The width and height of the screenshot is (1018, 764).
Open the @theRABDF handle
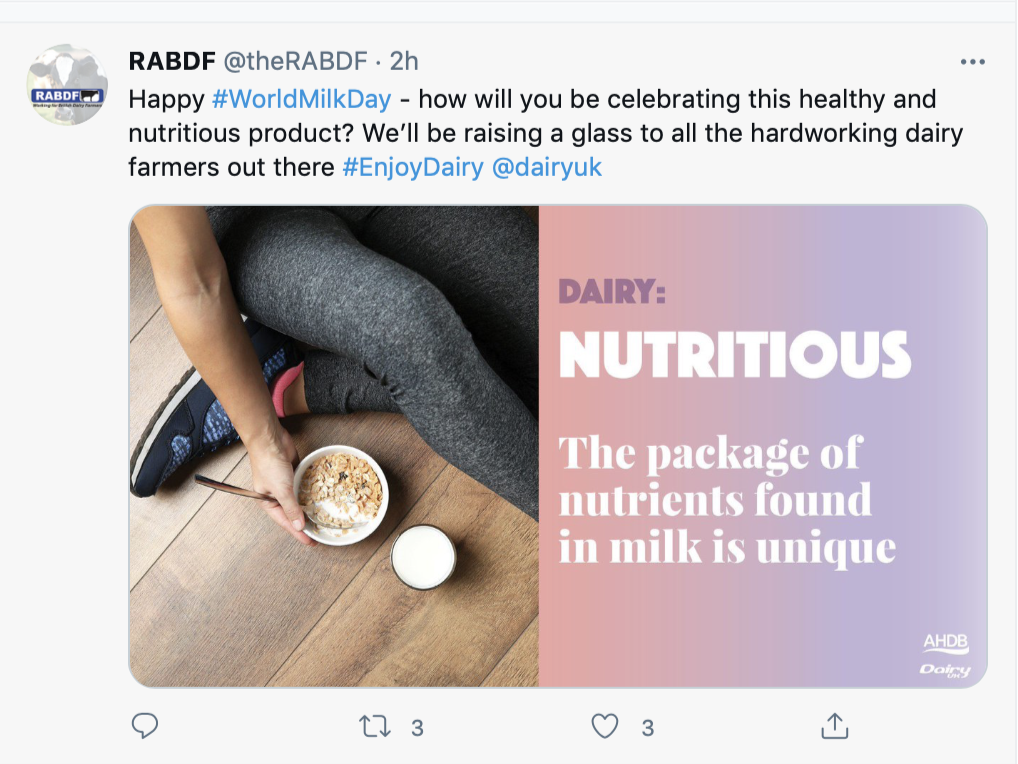click(x=295, y=62)
